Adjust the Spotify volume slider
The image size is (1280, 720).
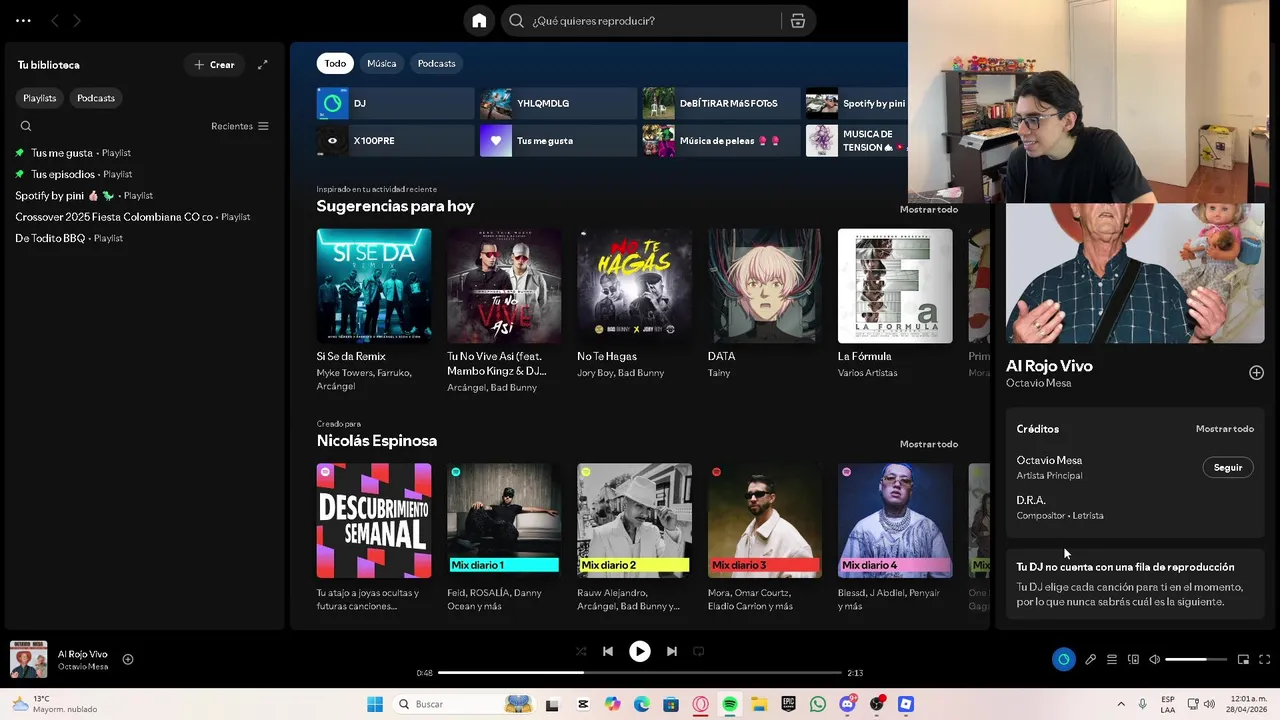click(x=1196, y=660)
